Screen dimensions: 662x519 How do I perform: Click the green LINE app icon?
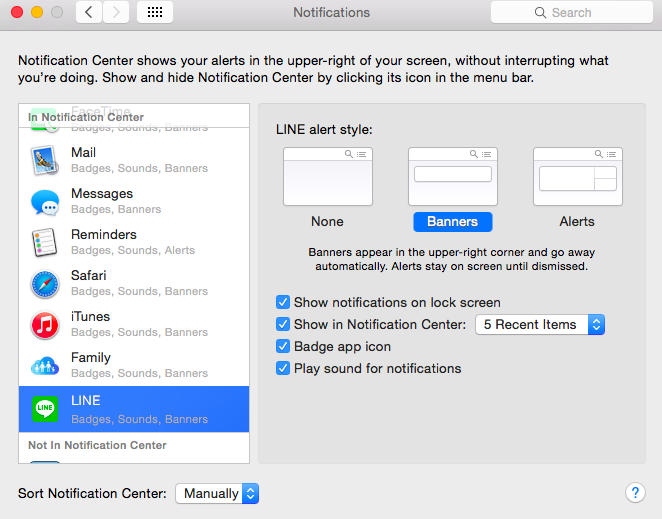point(45,408)
